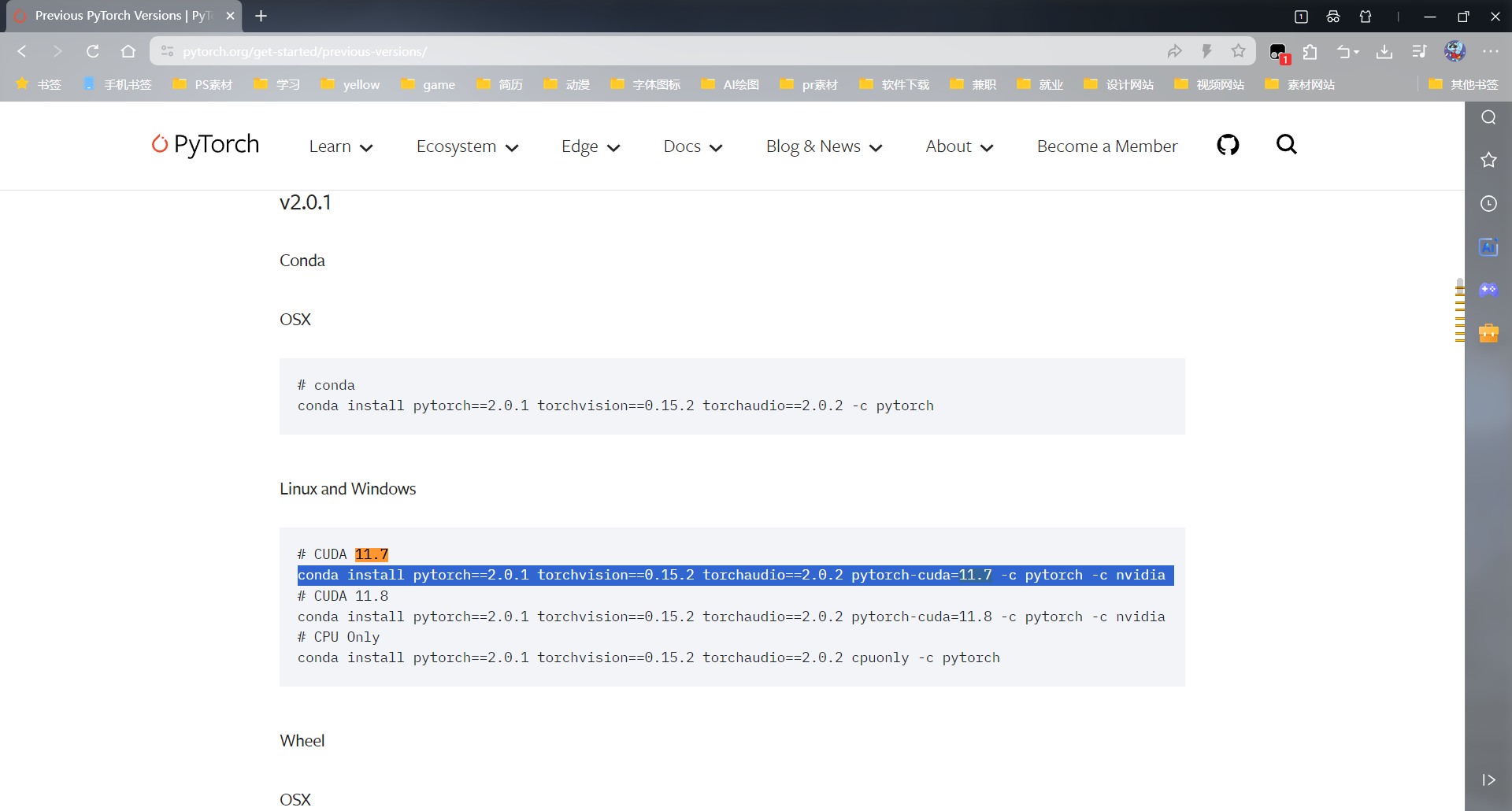This screenshot has width=1512, height=811.
Task: Open the PS素材 bookmark folder
Action: coord(203,84)
